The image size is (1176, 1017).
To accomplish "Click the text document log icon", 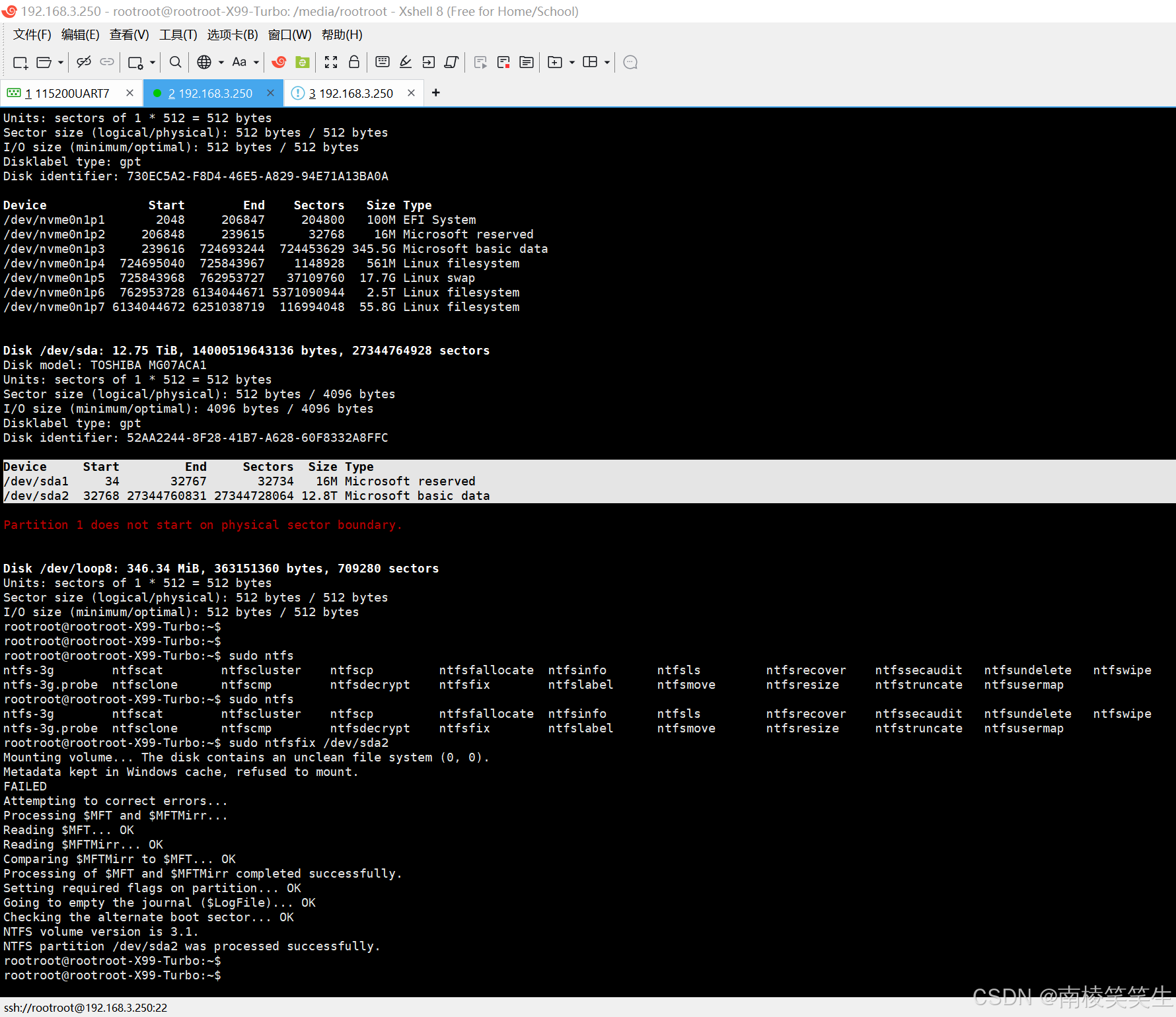I will (527, 62).
